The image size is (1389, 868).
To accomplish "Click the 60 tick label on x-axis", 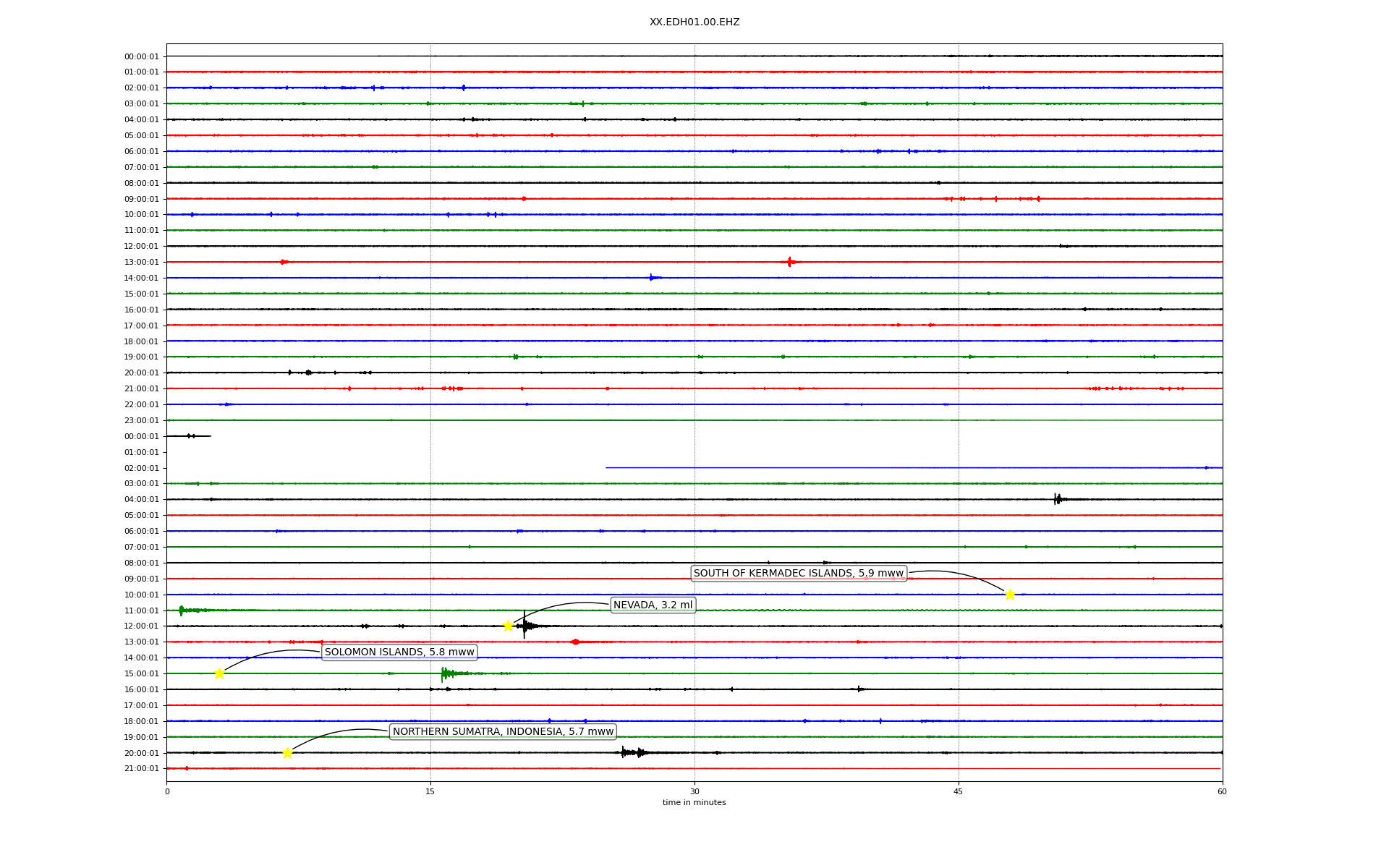I will [1221, 791].
